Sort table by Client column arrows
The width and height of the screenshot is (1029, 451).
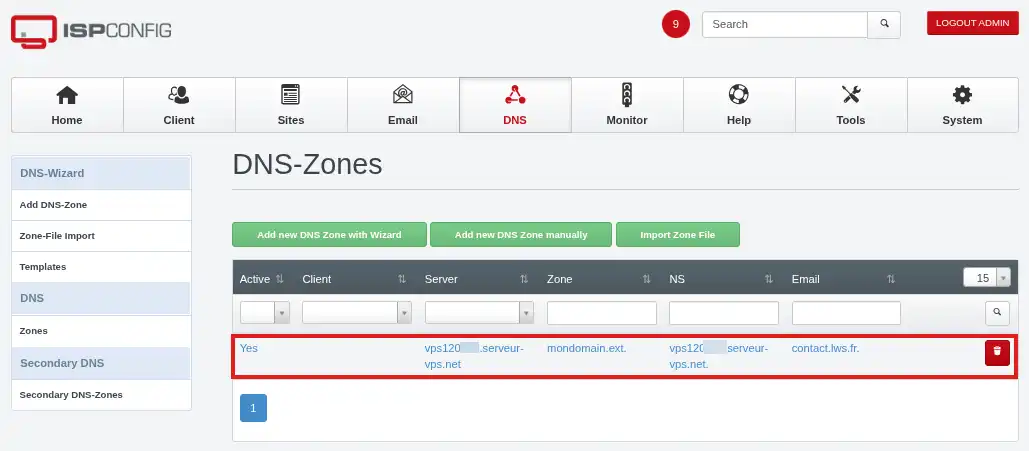(402, 279)
